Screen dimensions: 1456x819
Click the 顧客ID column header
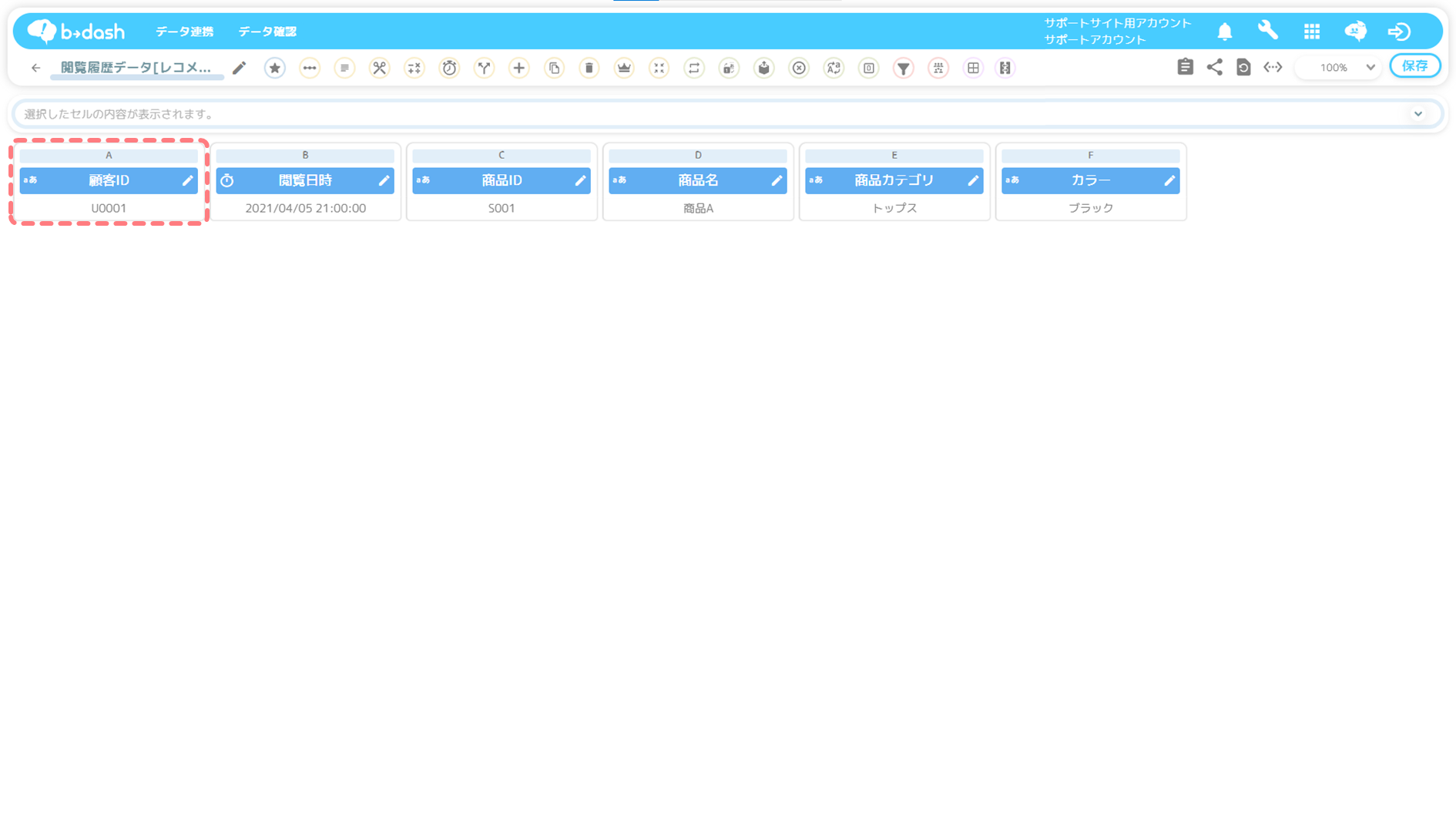click(109, 180)
